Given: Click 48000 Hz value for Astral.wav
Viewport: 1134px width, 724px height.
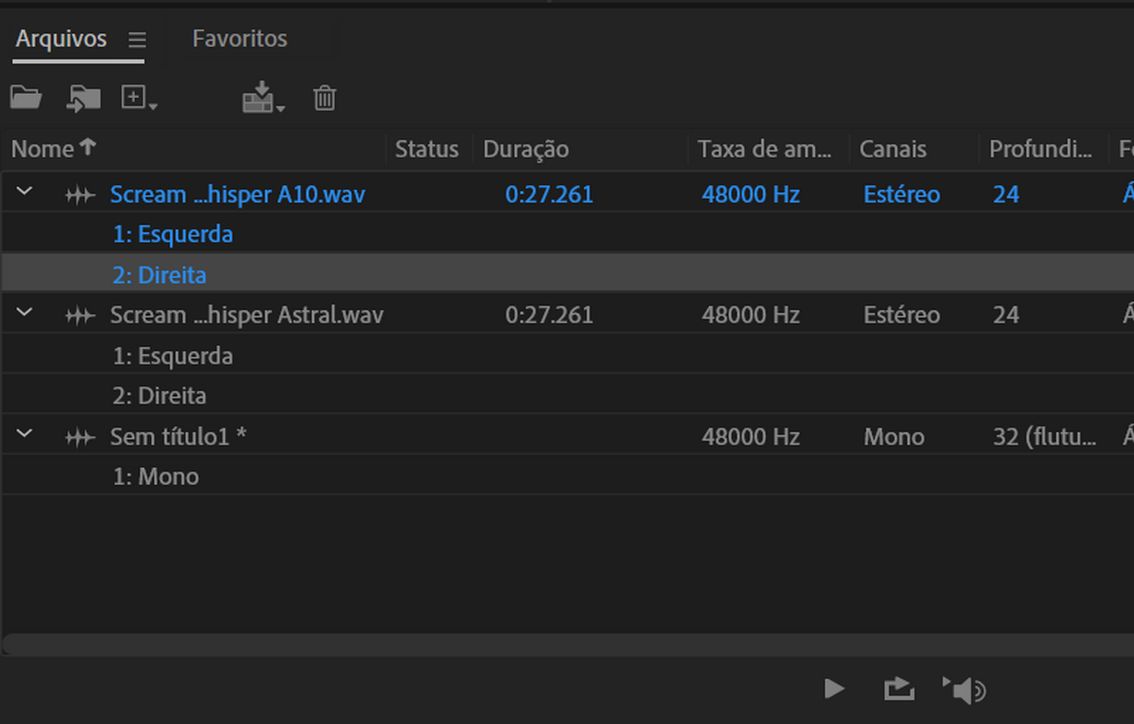Looking at the screenshot, I should 751,315.
